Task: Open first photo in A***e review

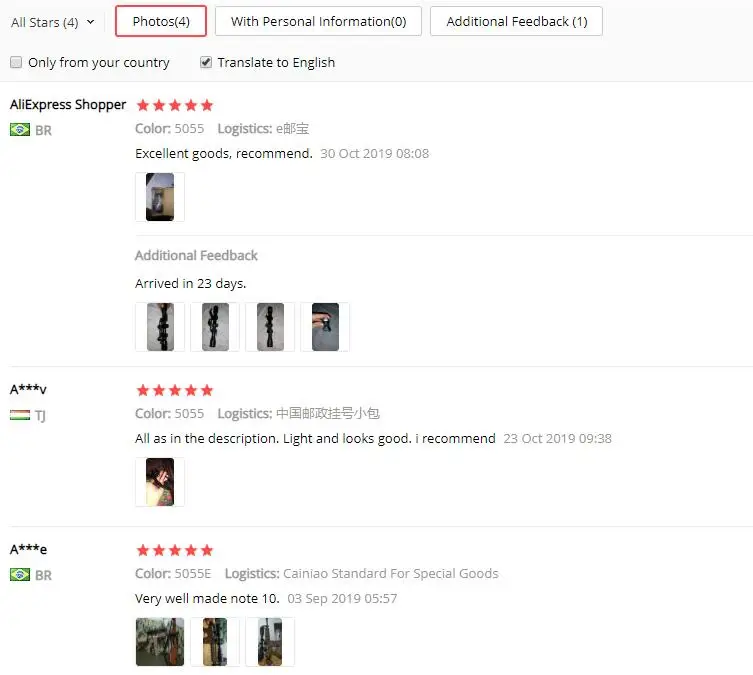Action: click(x=160, y=642)
